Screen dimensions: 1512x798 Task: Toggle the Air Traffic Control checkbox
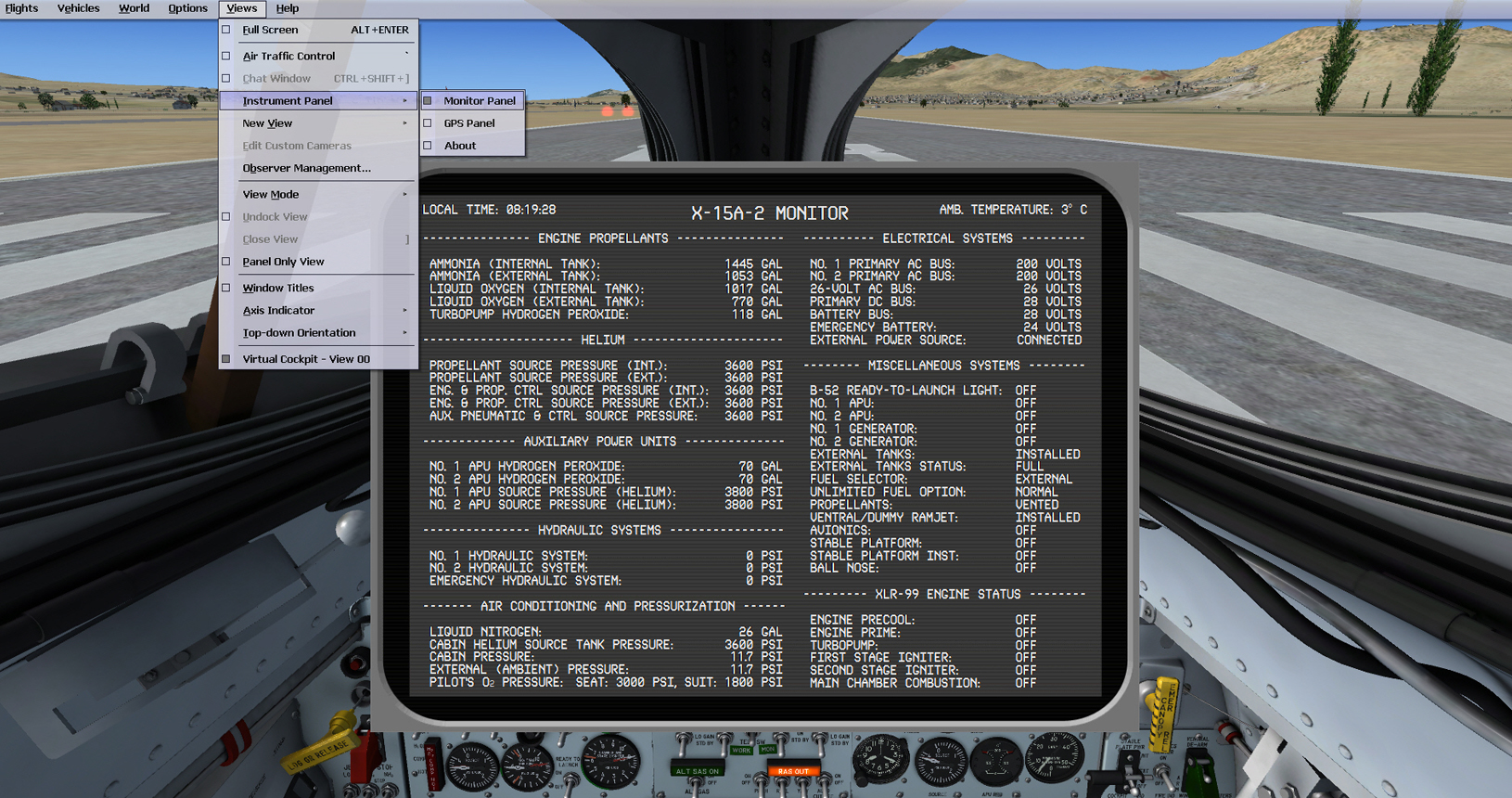tap(225, 56)
